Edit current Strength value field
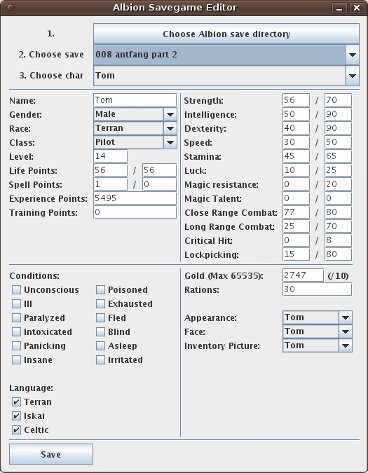Viewport: 368px width, 473px height. [296, 100]
